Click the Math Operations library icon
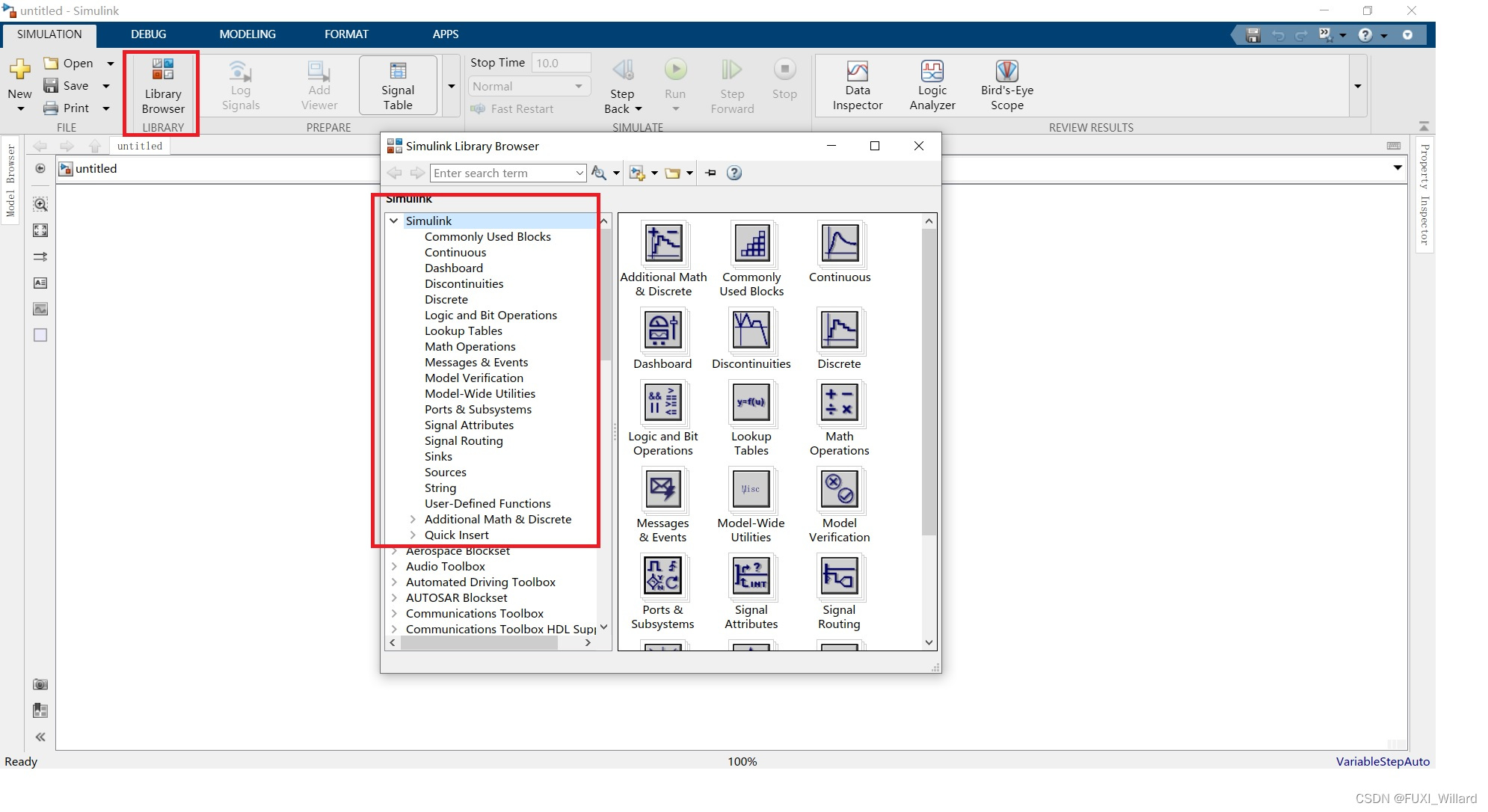The width and height of the screenshot is (1488, 812). click(839, 403)
